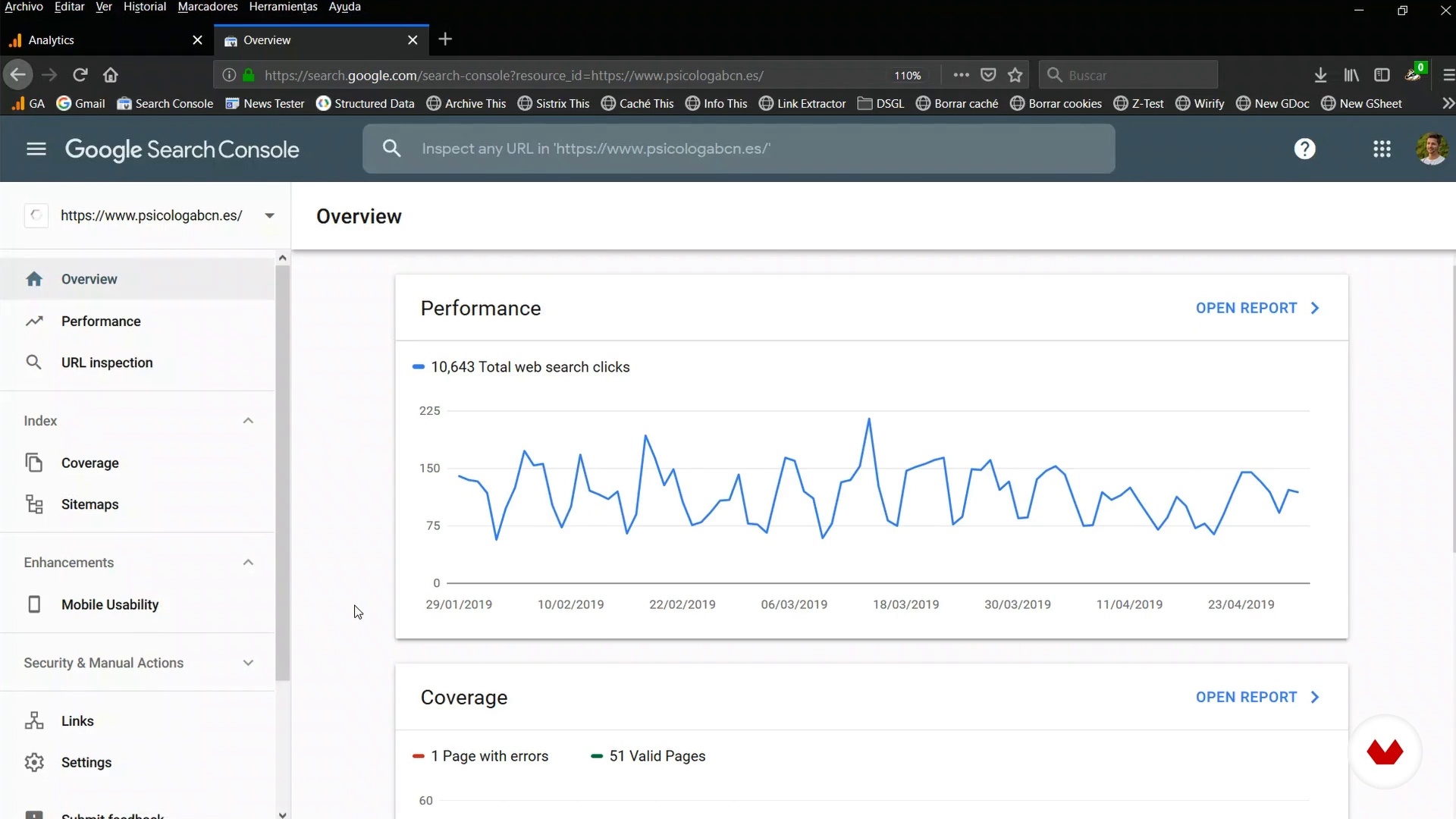
Task: Open the Coverage report link
Action: coord(1257,697)
